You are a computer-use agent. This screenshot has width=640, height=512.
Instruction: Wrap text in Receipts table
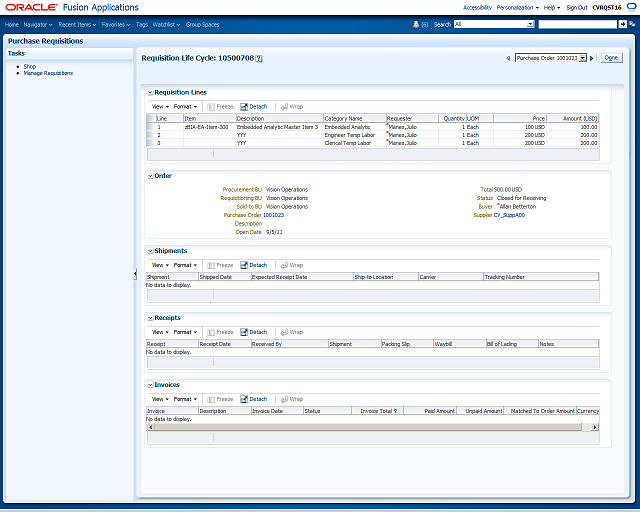coord(292,332)
